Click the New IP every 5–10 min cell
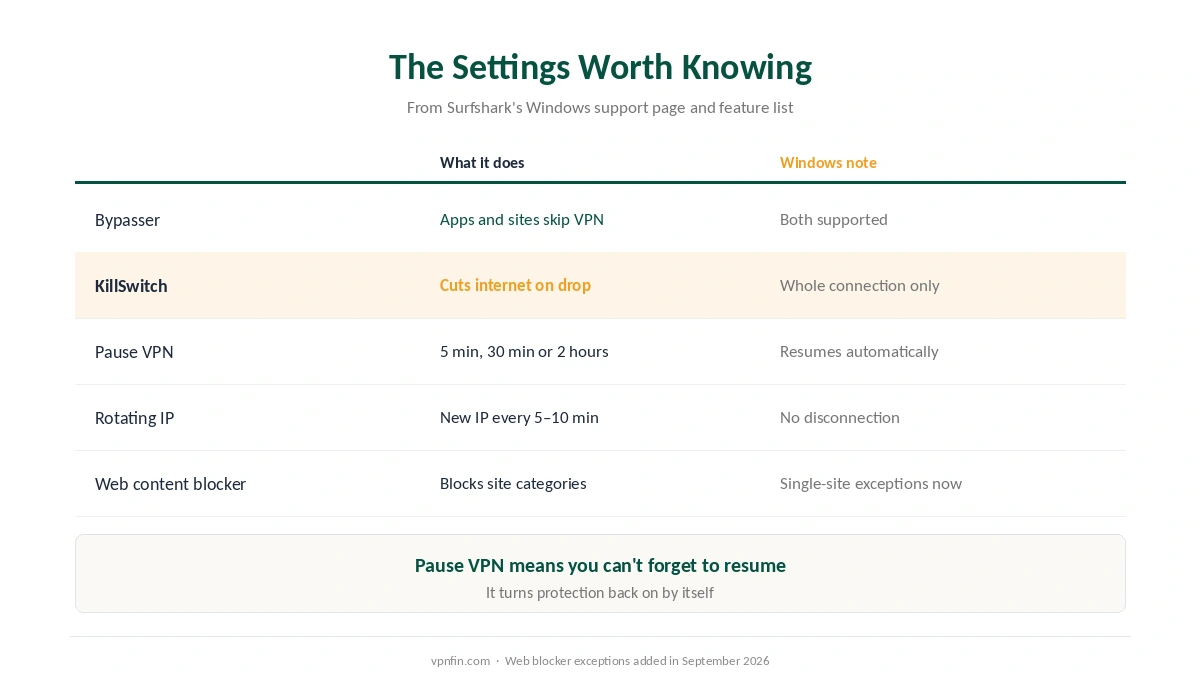Screen dimensions: 1200x680 519,418
